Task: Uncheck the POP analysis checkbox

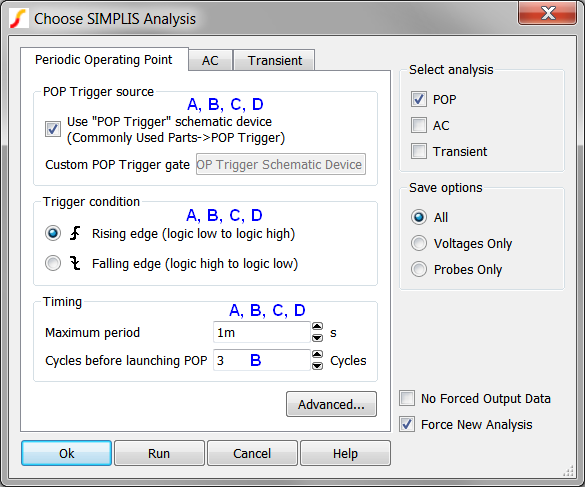Action: (x=419, y=99)
